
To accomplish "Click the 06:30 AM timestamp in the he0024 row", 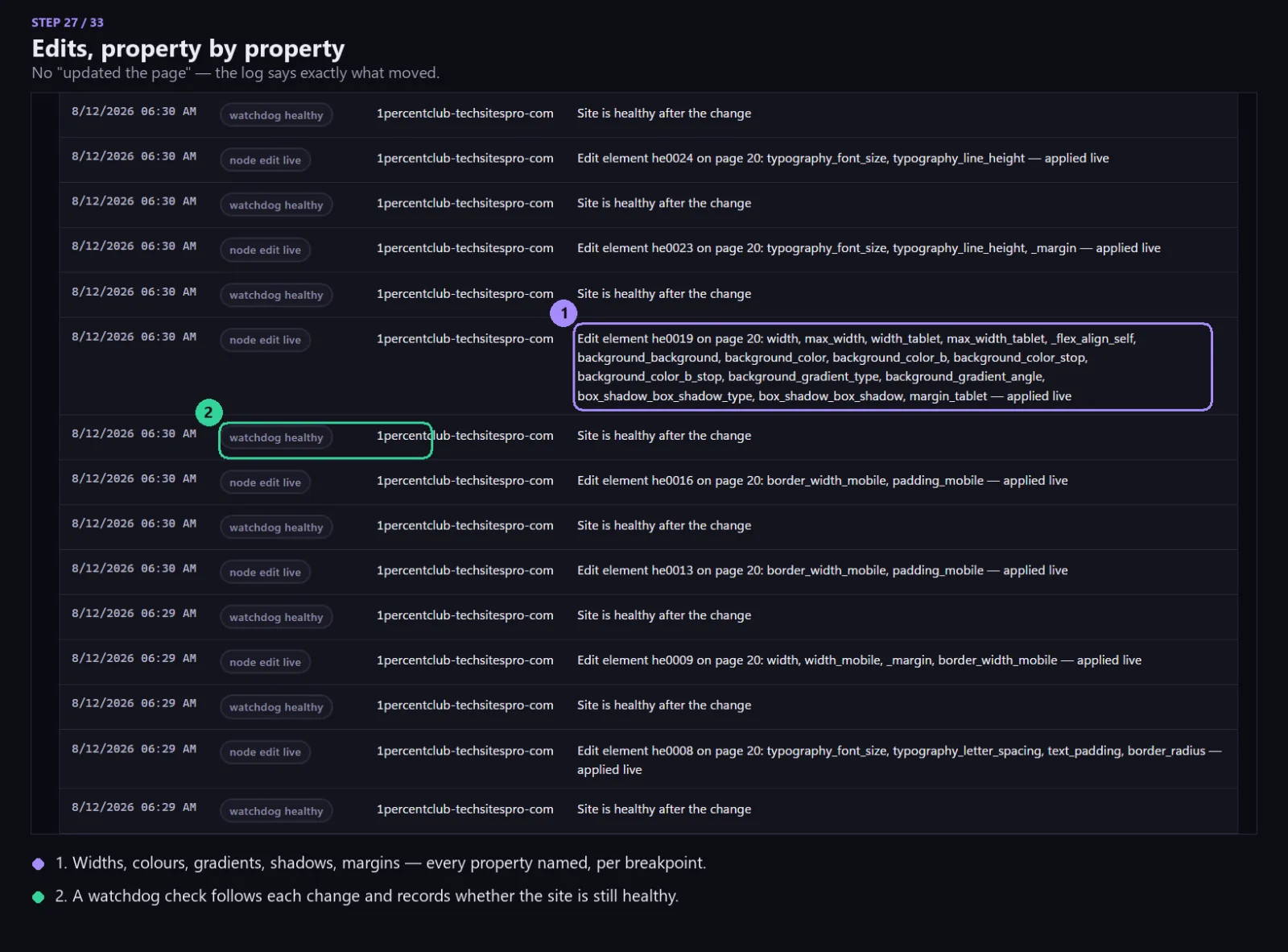I will pyautogui.click(x=134, y=156).
